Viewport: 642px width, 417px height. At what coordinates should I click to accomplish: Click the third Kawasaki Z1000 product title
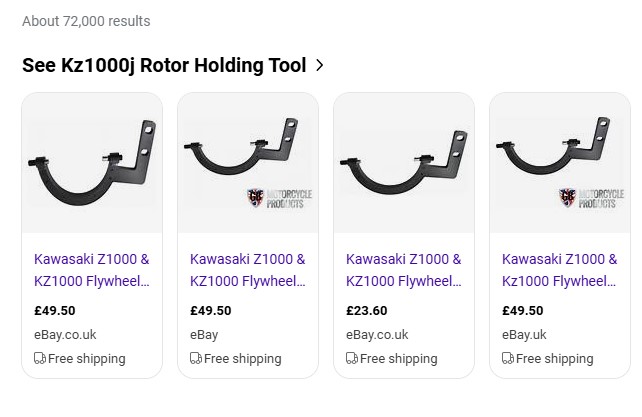tap(404, 270)
